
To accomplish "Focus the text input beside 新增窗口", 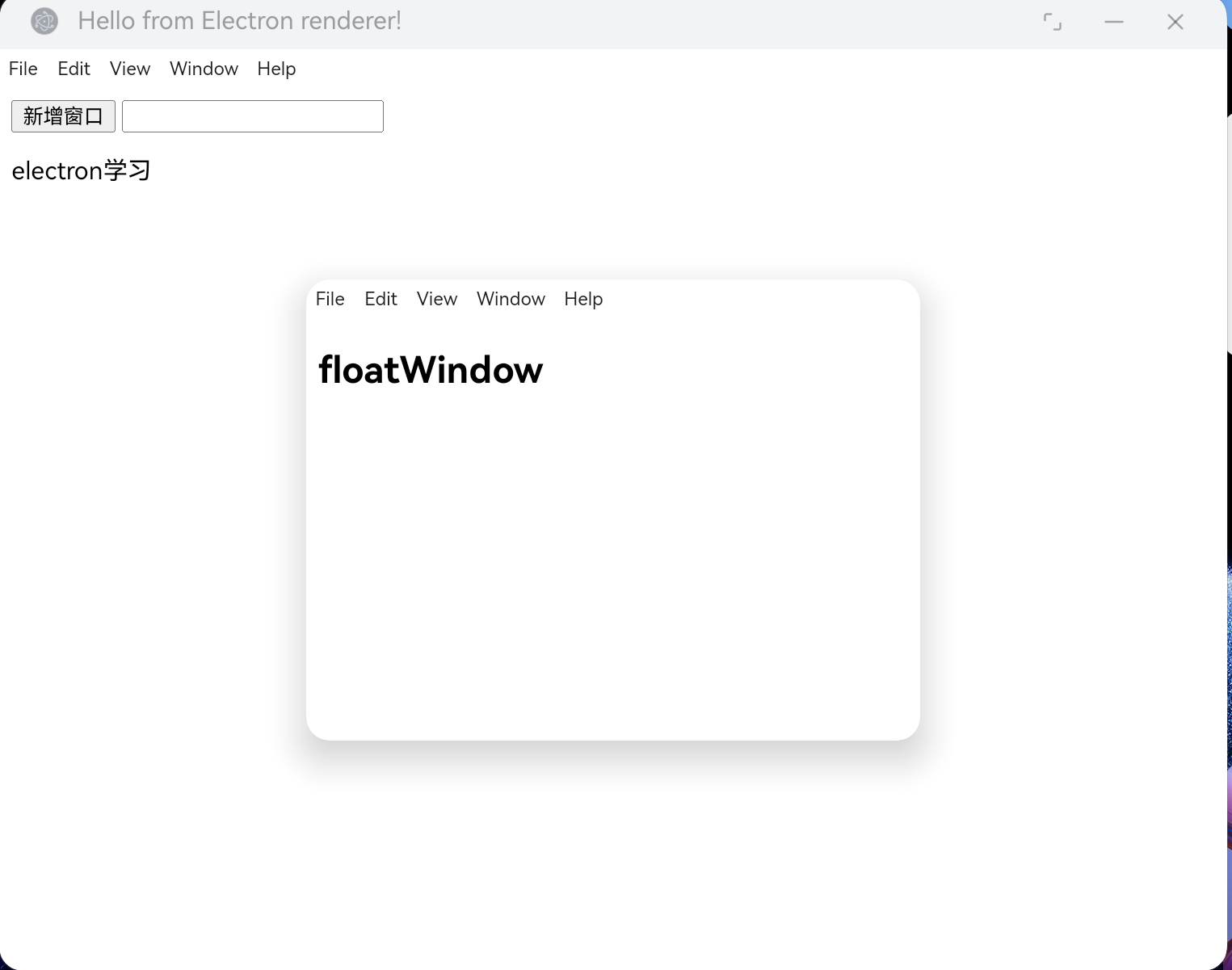I will (253, 116).
